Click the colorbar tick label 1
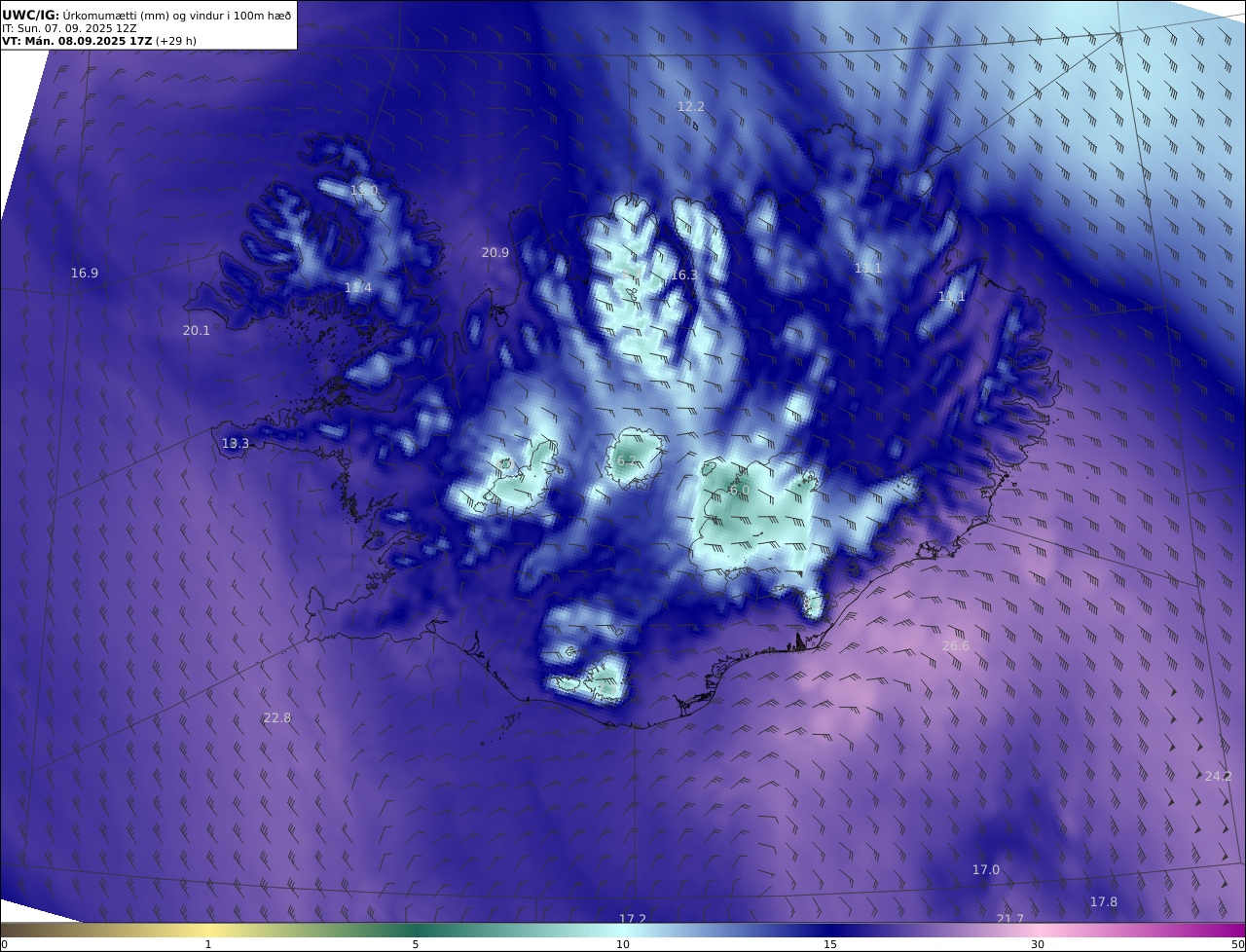 pyautogui.click(x=208, y=945)
